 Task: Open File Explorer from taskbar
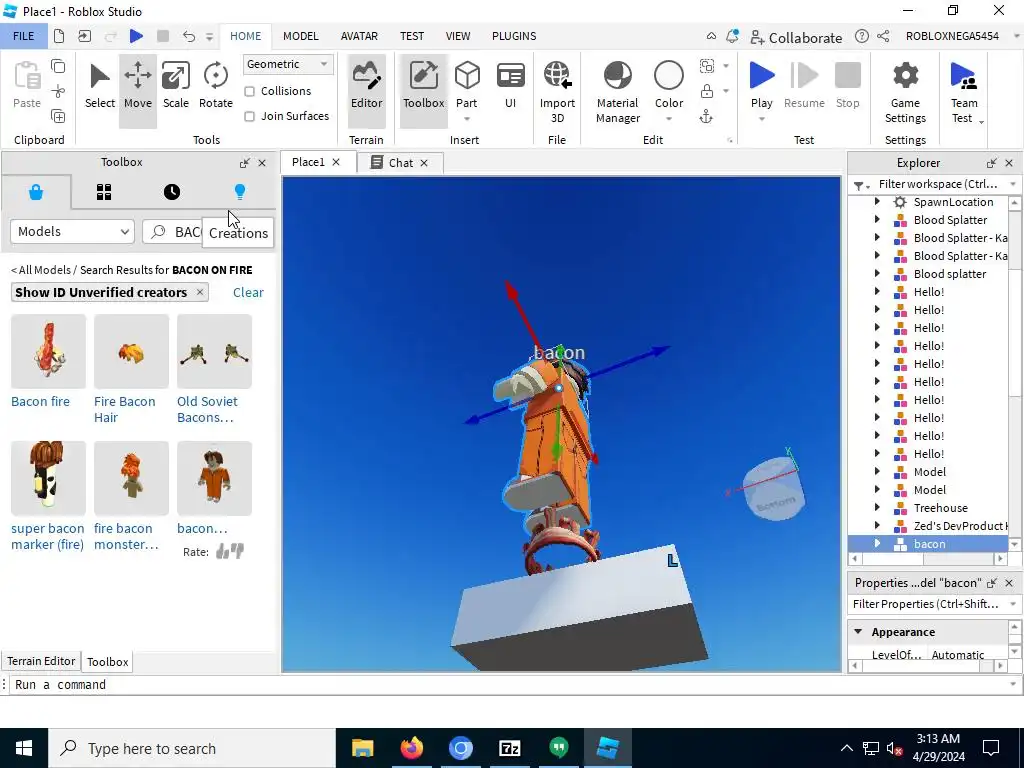[362, 748]
